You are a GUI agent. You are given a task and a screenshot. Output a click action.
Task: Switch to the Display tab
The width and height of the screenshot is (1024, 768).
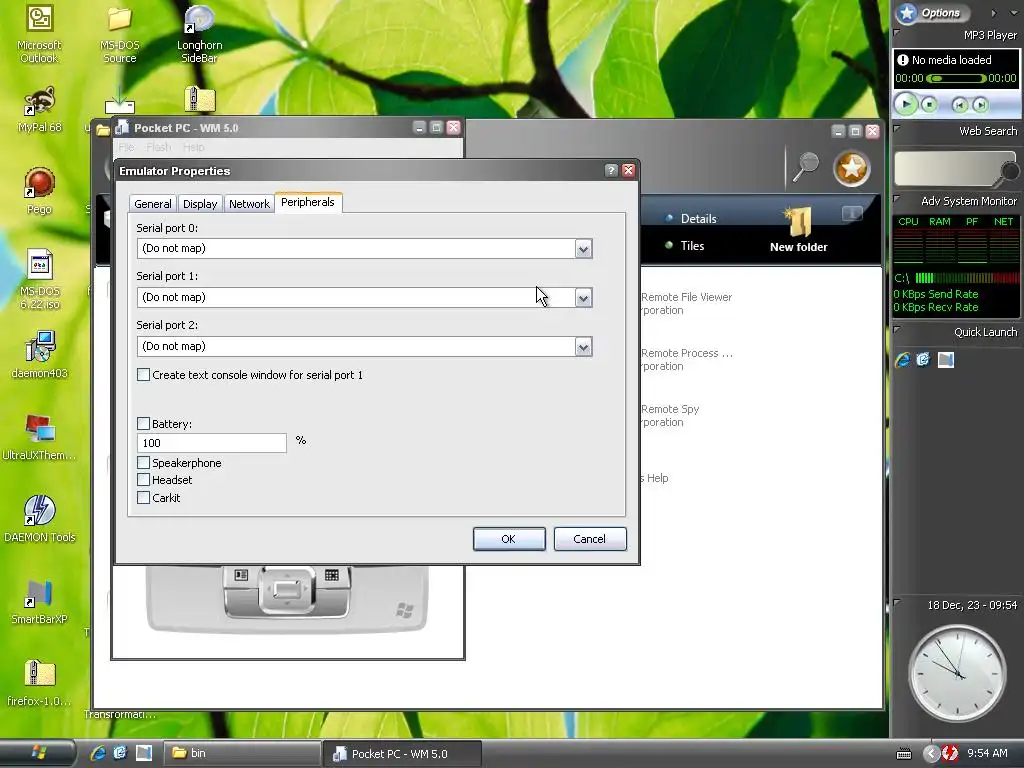(200, 204)
